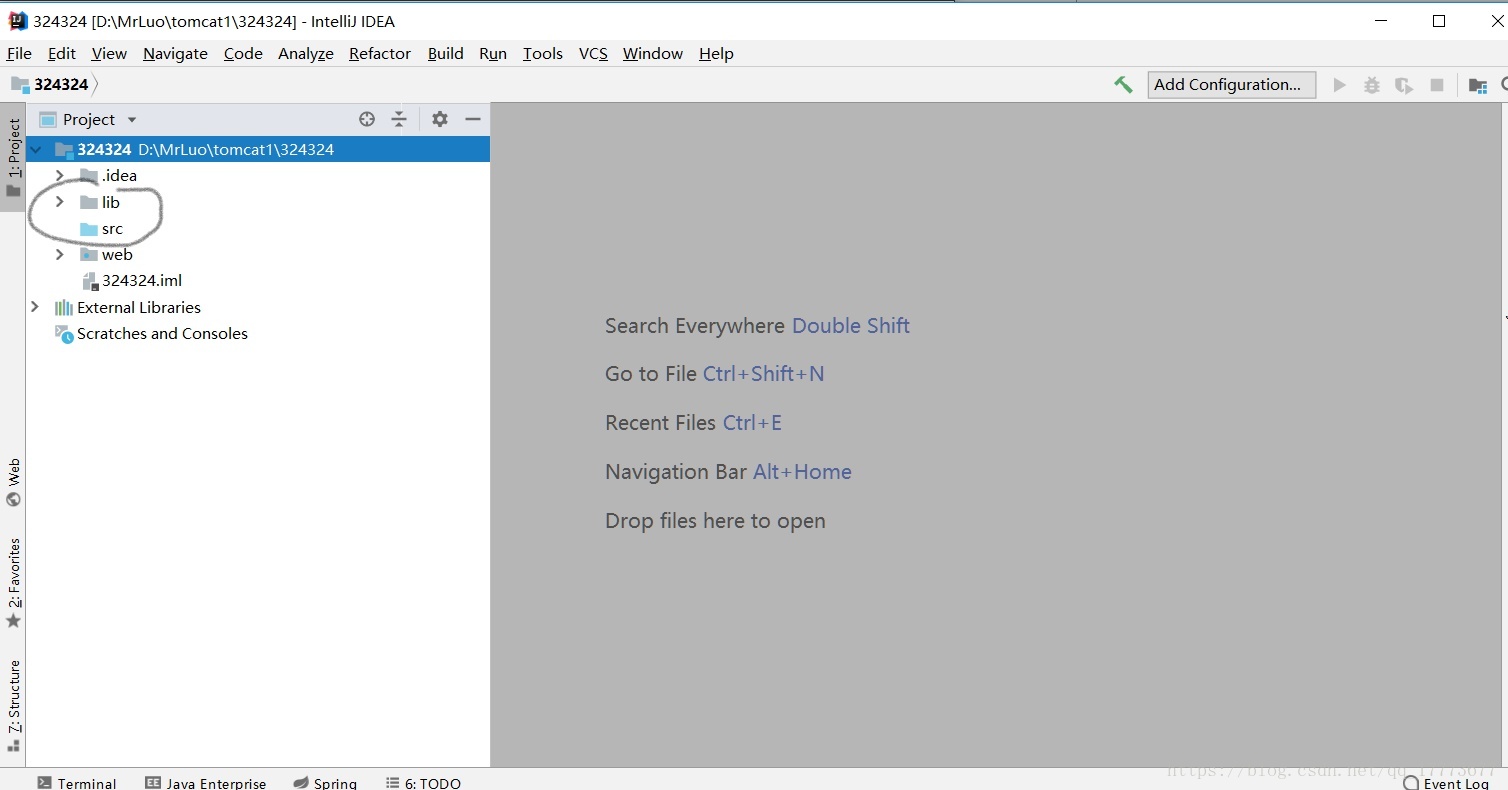Image resolution: width=1508 pixels, height=790 pixels.
Task: Click the 324324 module icon in navigation bar
Action: click(x=20, y=85)
